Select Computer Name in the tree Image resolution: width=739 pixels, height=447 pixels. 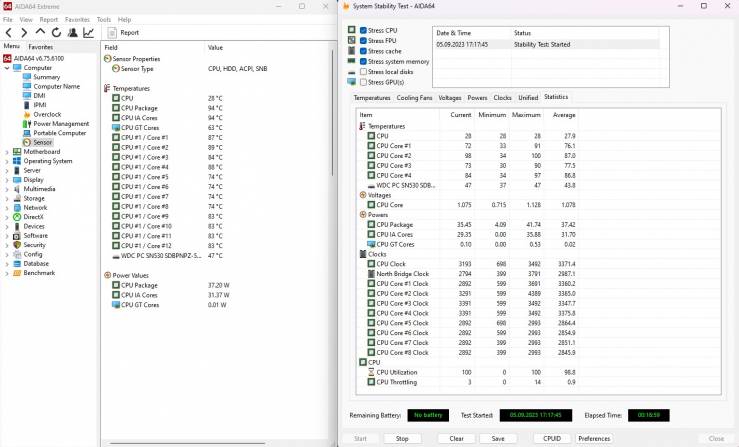[57, 86]
